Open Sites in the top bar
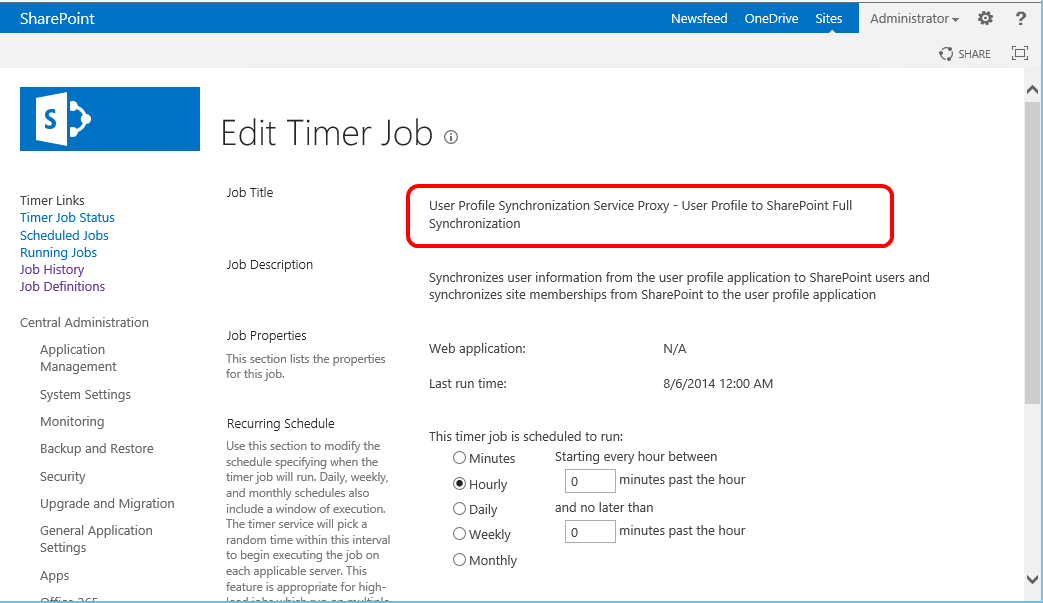 coord(829,19)
